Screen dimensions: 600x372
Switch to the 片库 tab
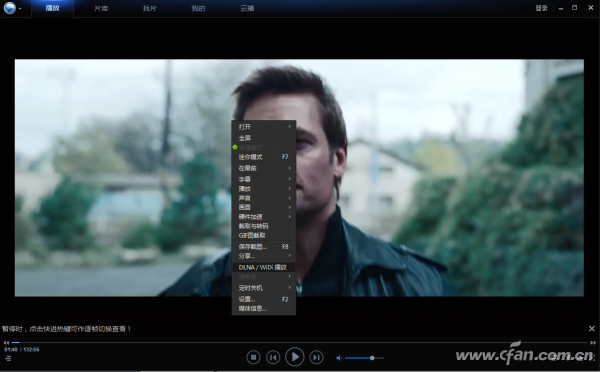[101, 8]
